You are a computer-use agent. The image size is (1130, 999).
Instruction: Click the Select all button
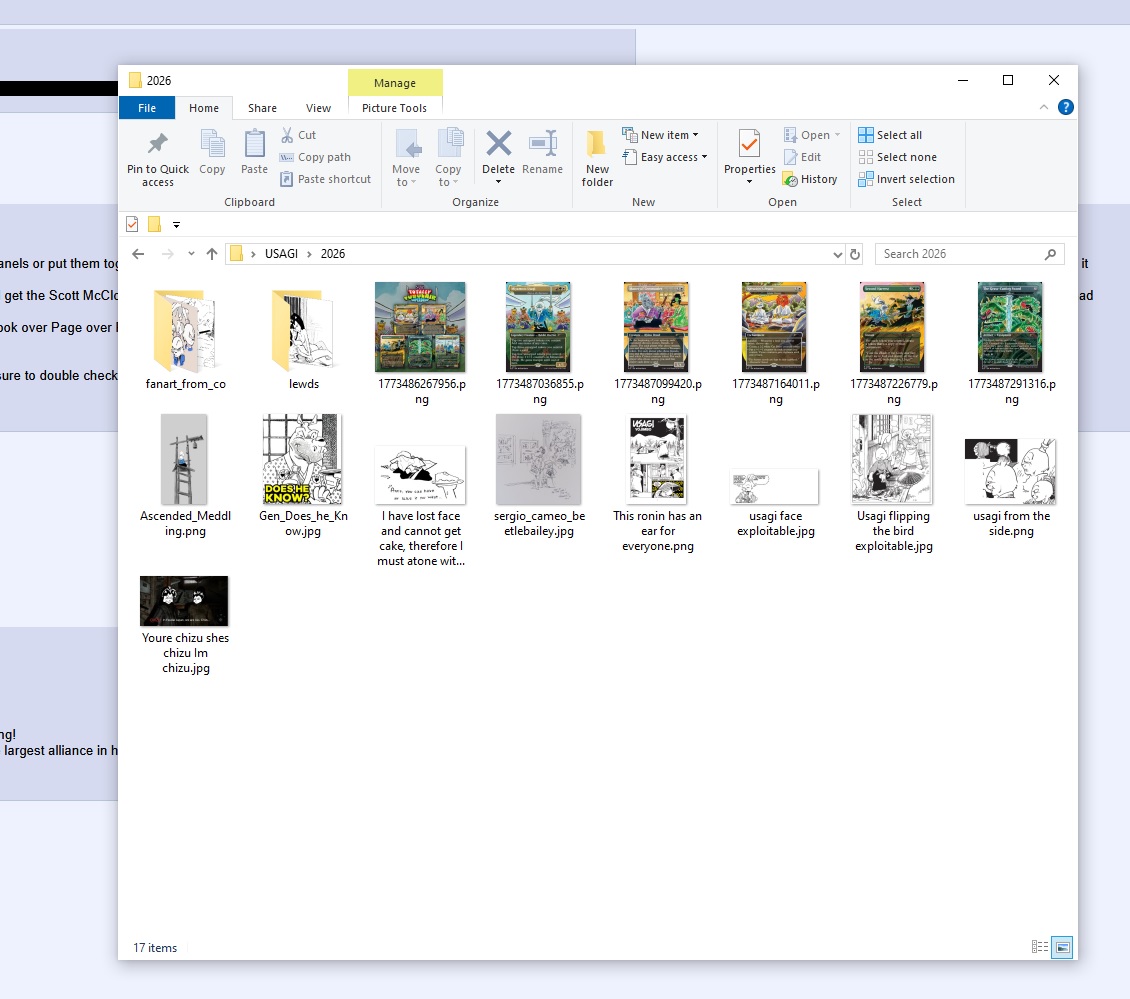(890, 135)
